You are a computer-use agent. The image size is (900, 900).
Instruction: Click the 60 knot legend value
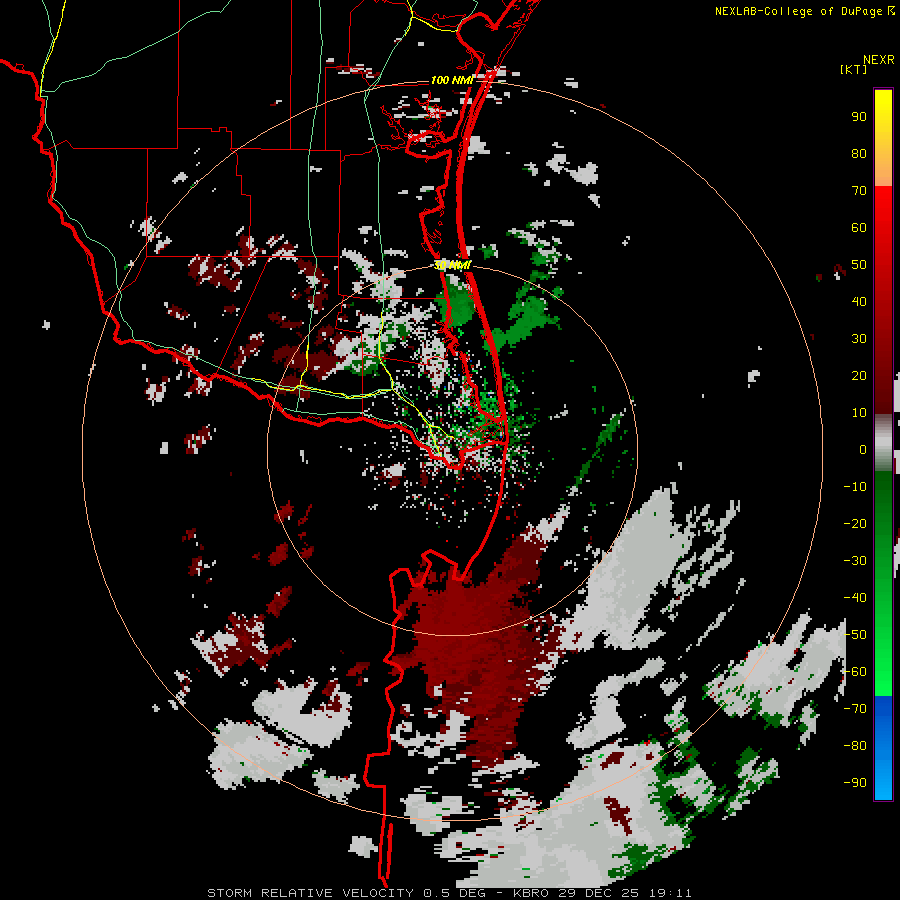[x=859, y=227]
